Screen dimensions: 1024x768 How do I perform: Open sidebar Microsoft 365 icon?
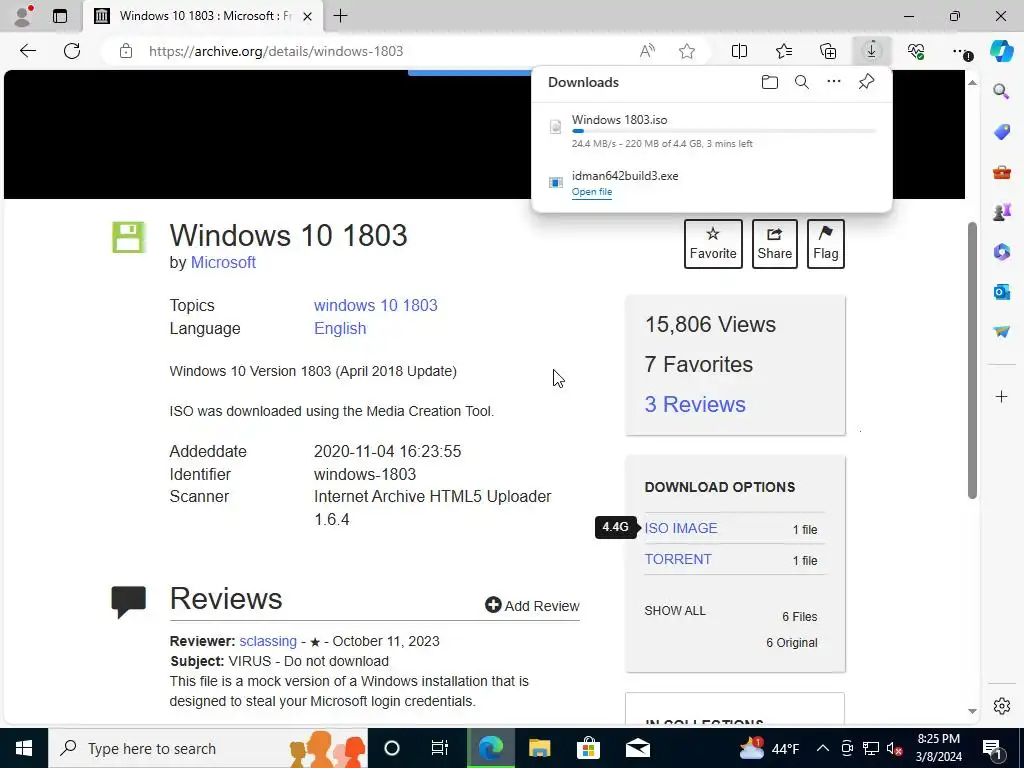[1001, 251]
